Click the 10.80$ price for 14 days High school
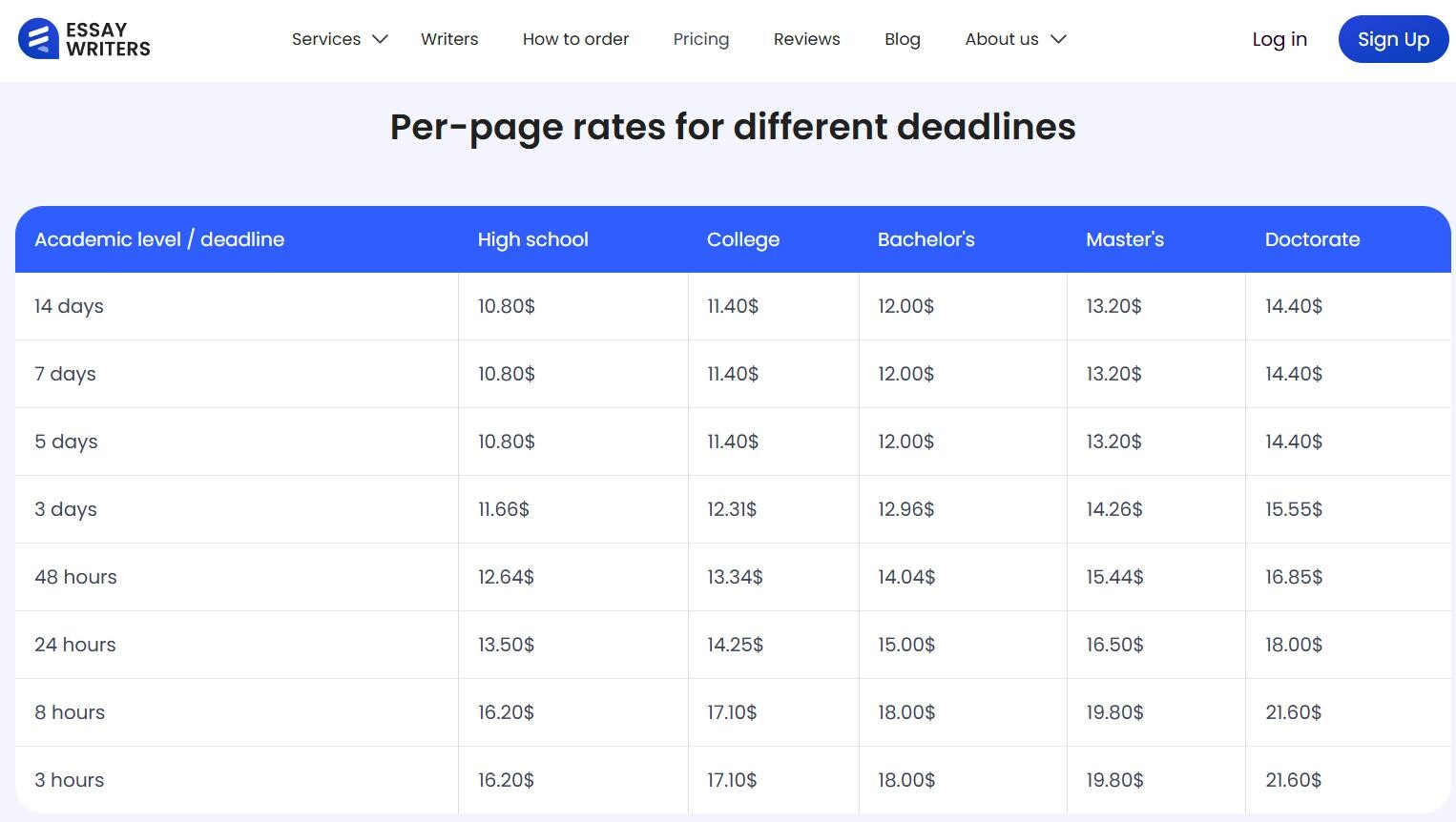This screenshot has height=822, width=1456. (507, 306)
